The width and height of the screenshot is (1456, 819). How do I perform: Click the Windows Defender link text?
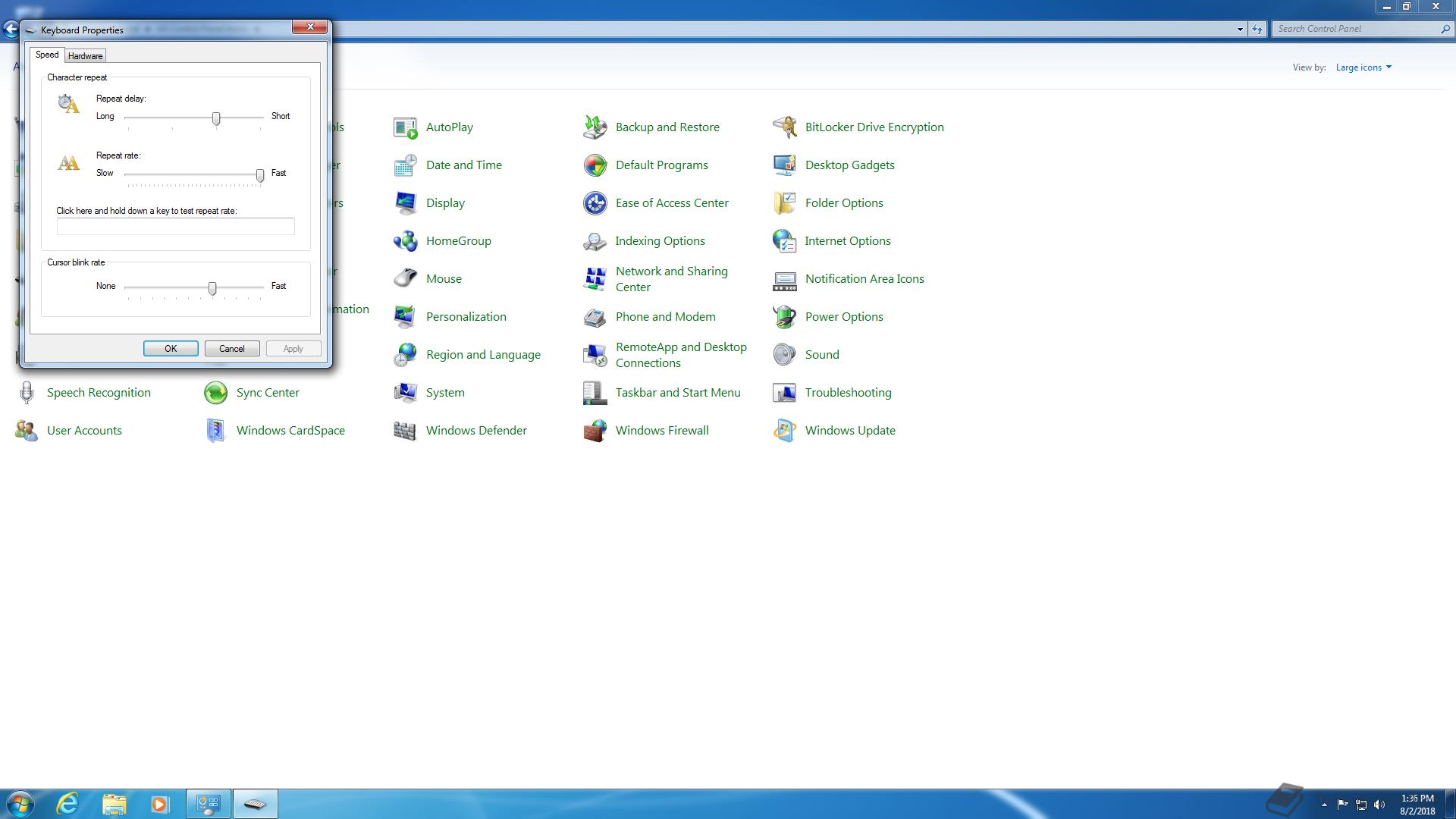pos(476,431)
